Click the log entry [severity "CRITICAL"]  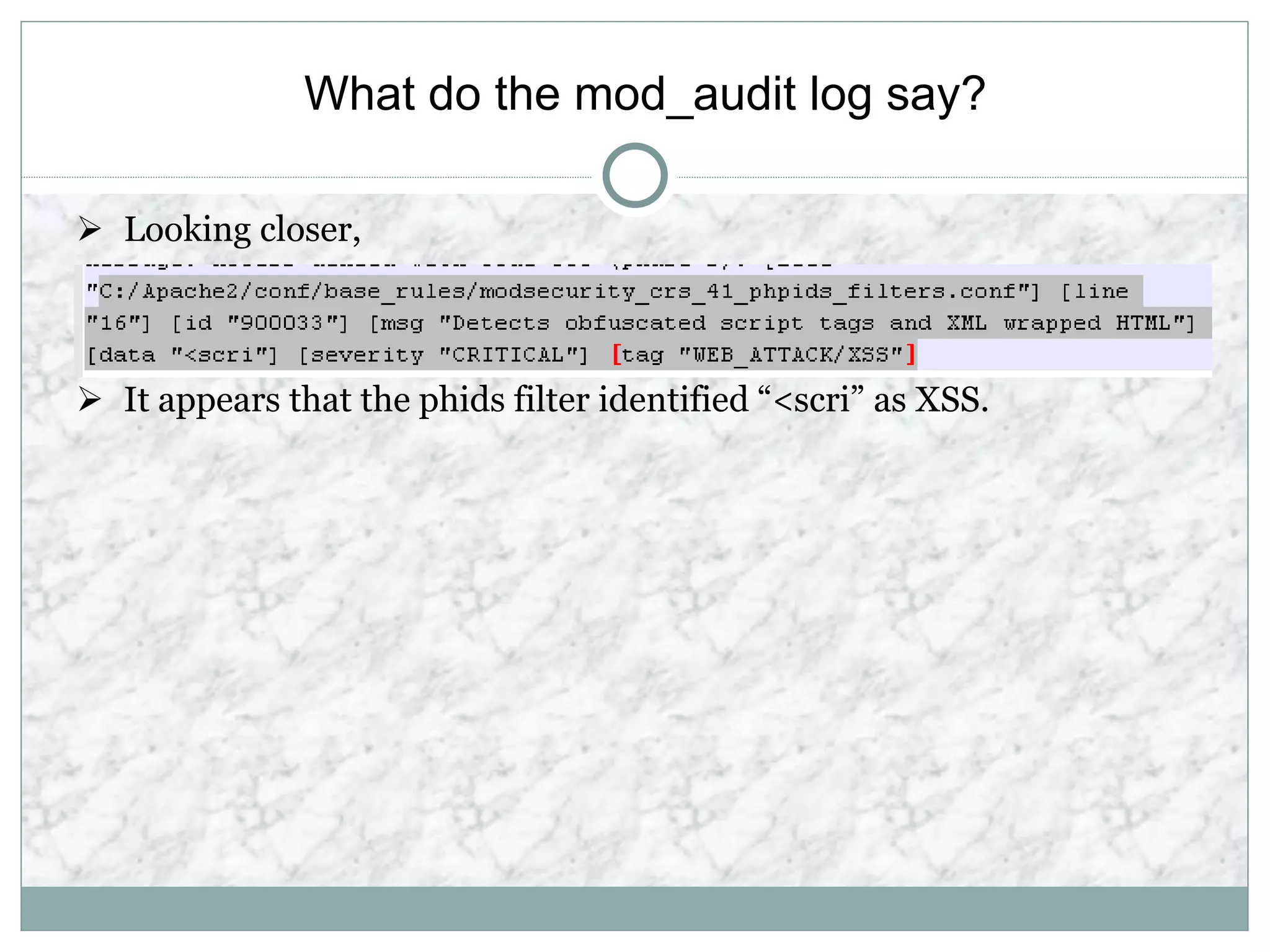(444, 355)
